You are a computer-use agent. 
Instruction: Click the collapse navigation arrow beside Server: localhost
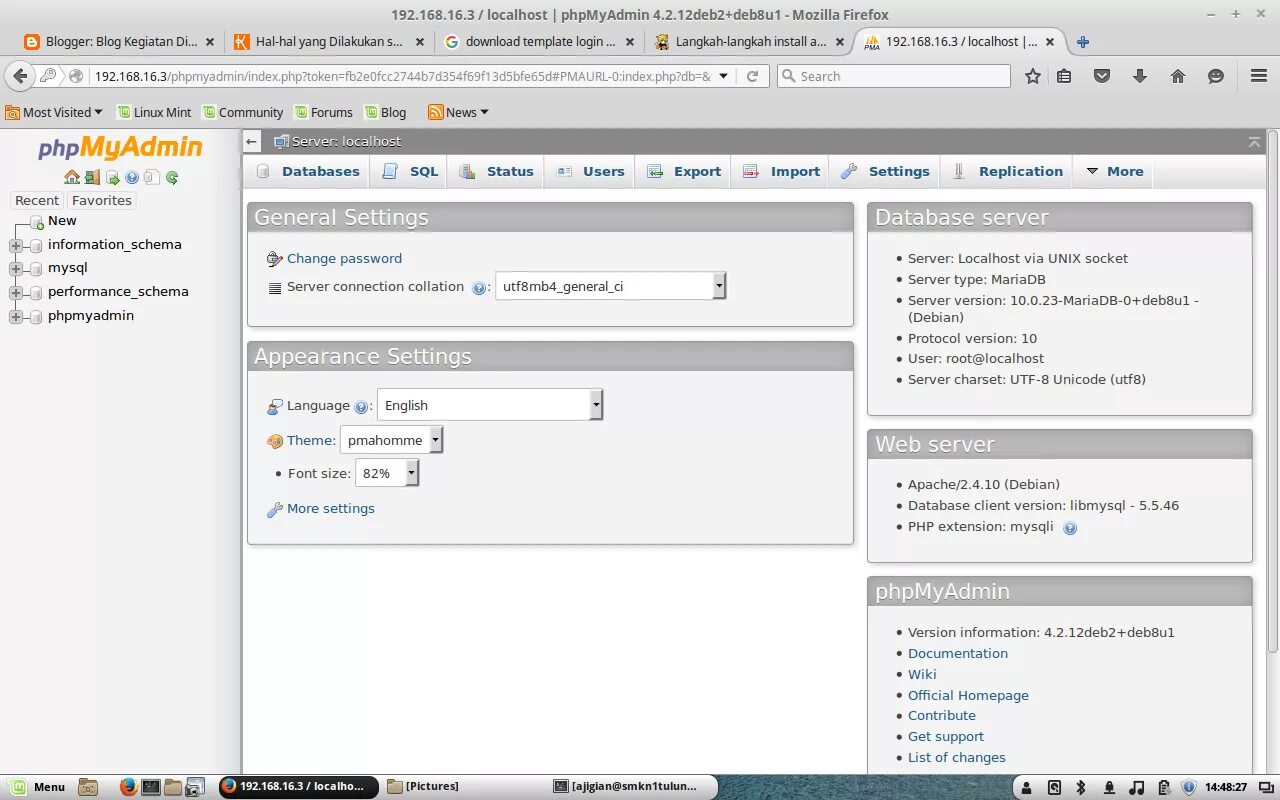click(253, 142)
